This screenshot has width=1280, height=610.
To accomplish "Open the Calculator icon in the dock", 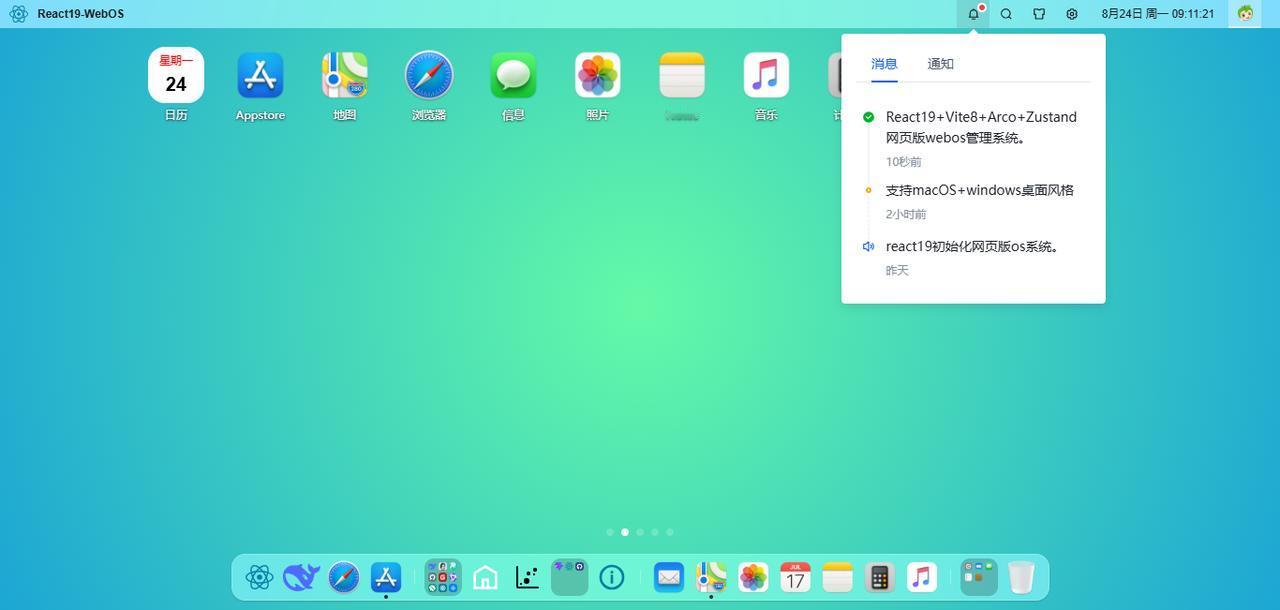I will coord(879,577).
